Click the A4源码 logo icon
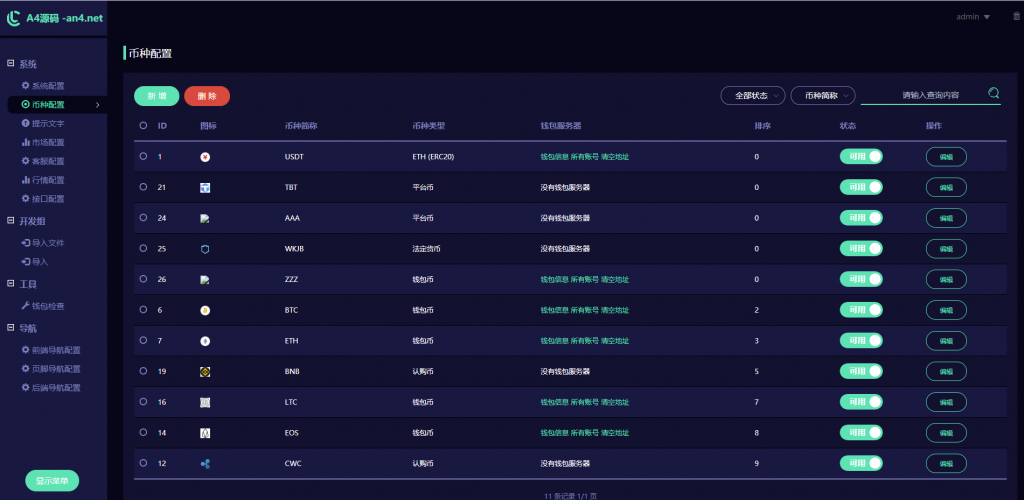1024x500 pixels. pyautogui.click(x=14, y=17)
